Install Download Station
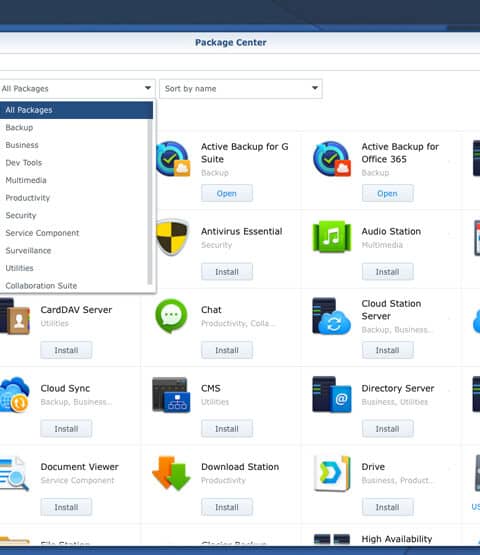 (227, 507)
